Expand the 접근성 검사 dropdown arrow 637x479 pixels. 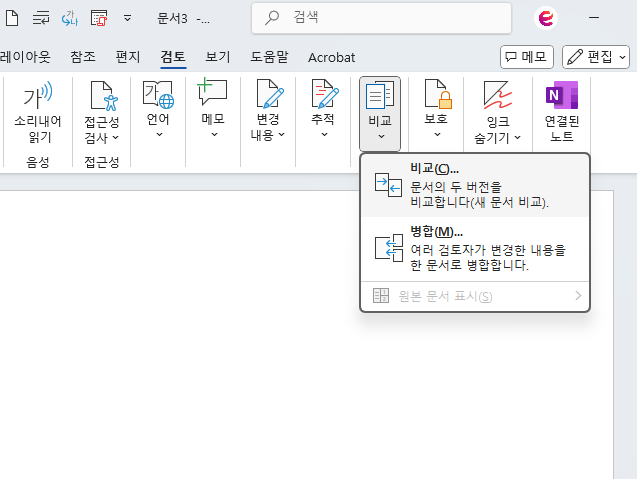tap(115, 138)
